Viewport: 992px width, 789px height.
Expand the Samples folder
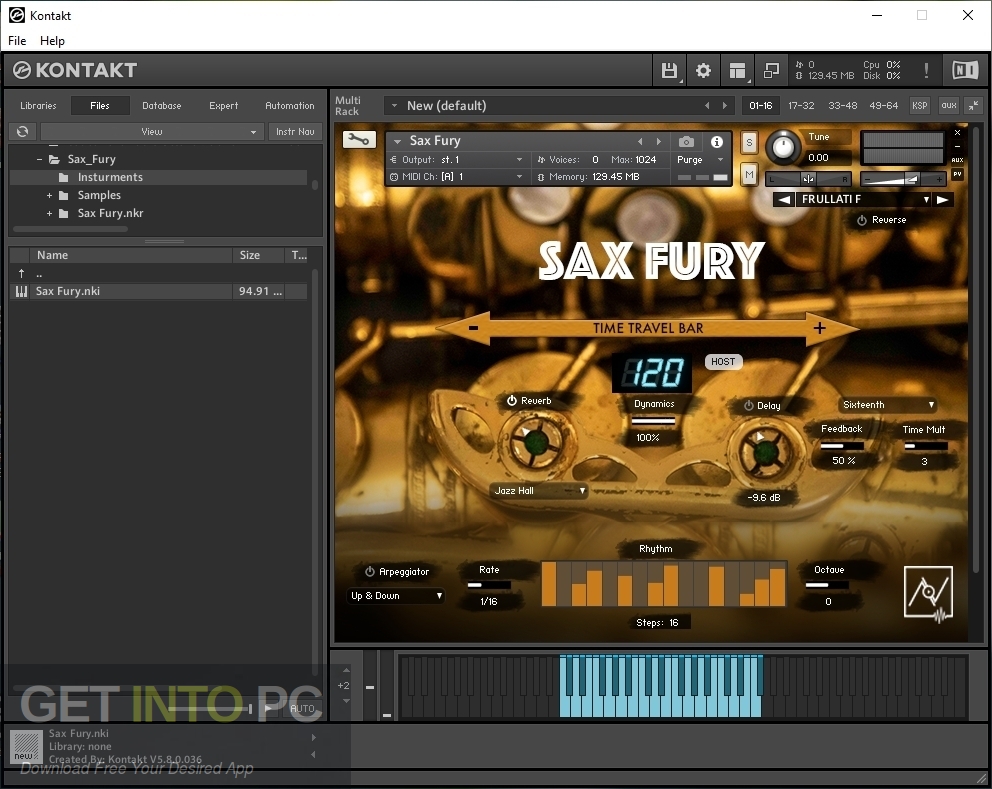(x=49, y=196)
